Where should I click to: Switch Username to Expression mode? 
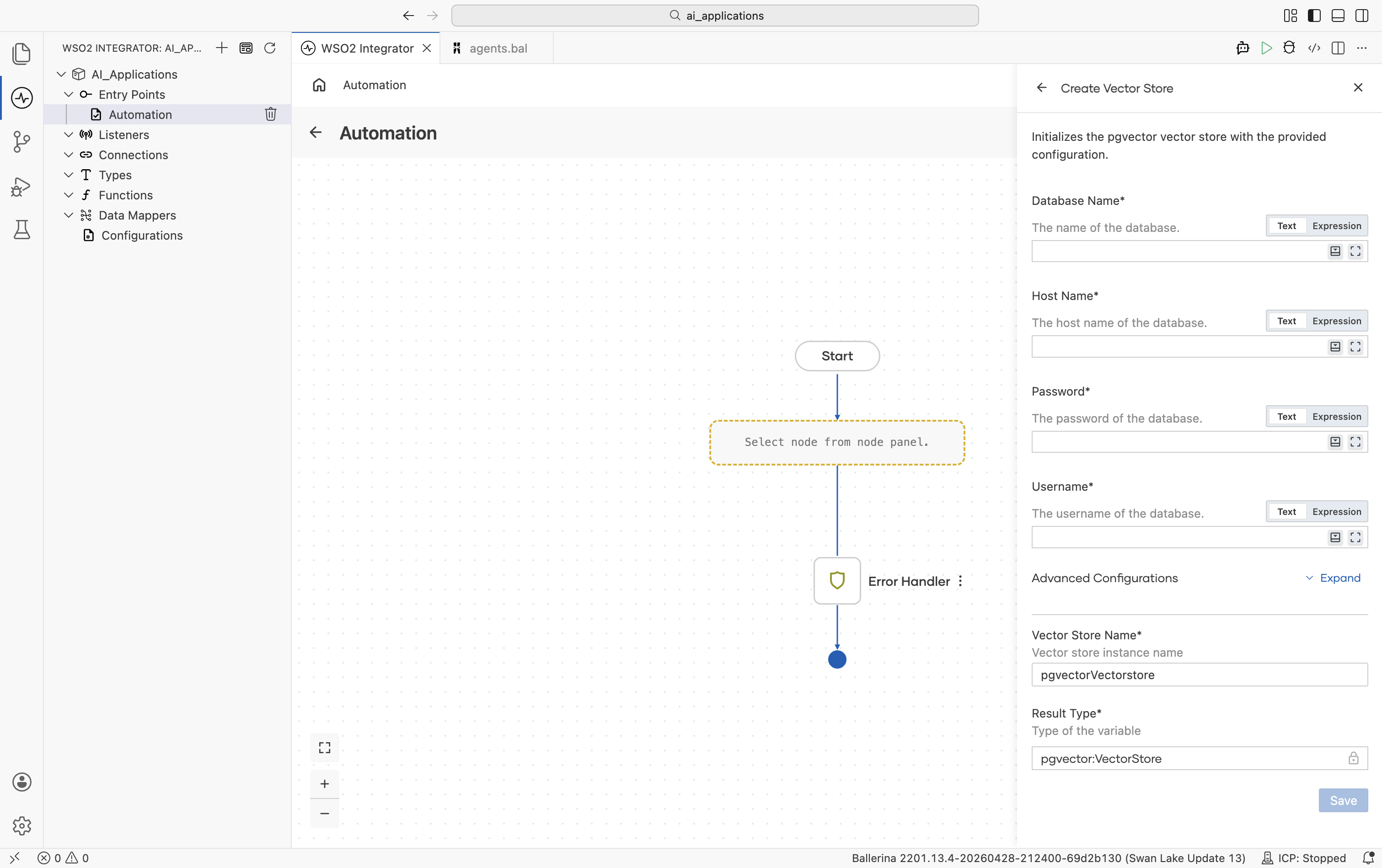tap(1336, 511)
